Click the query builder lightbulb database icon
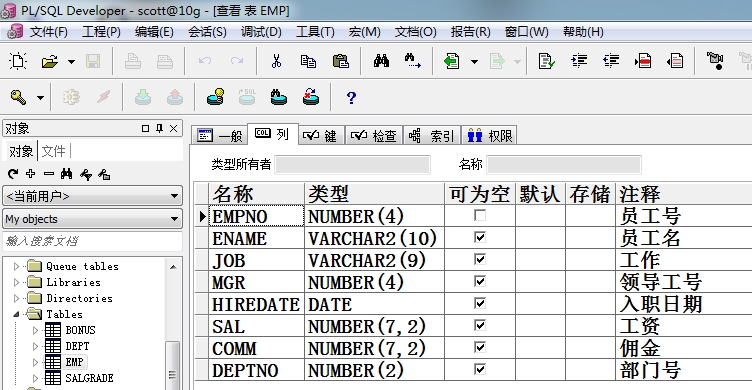The width and height of the screenshot is (752, 390). coord(215,97)
